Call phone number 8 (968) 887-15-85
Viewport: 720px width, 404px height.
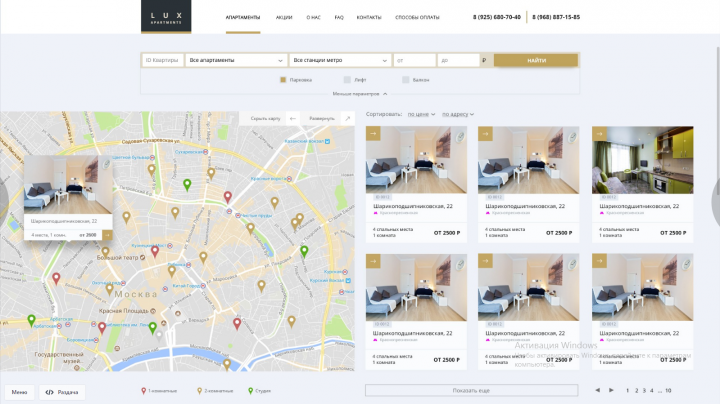click(556, 17)
